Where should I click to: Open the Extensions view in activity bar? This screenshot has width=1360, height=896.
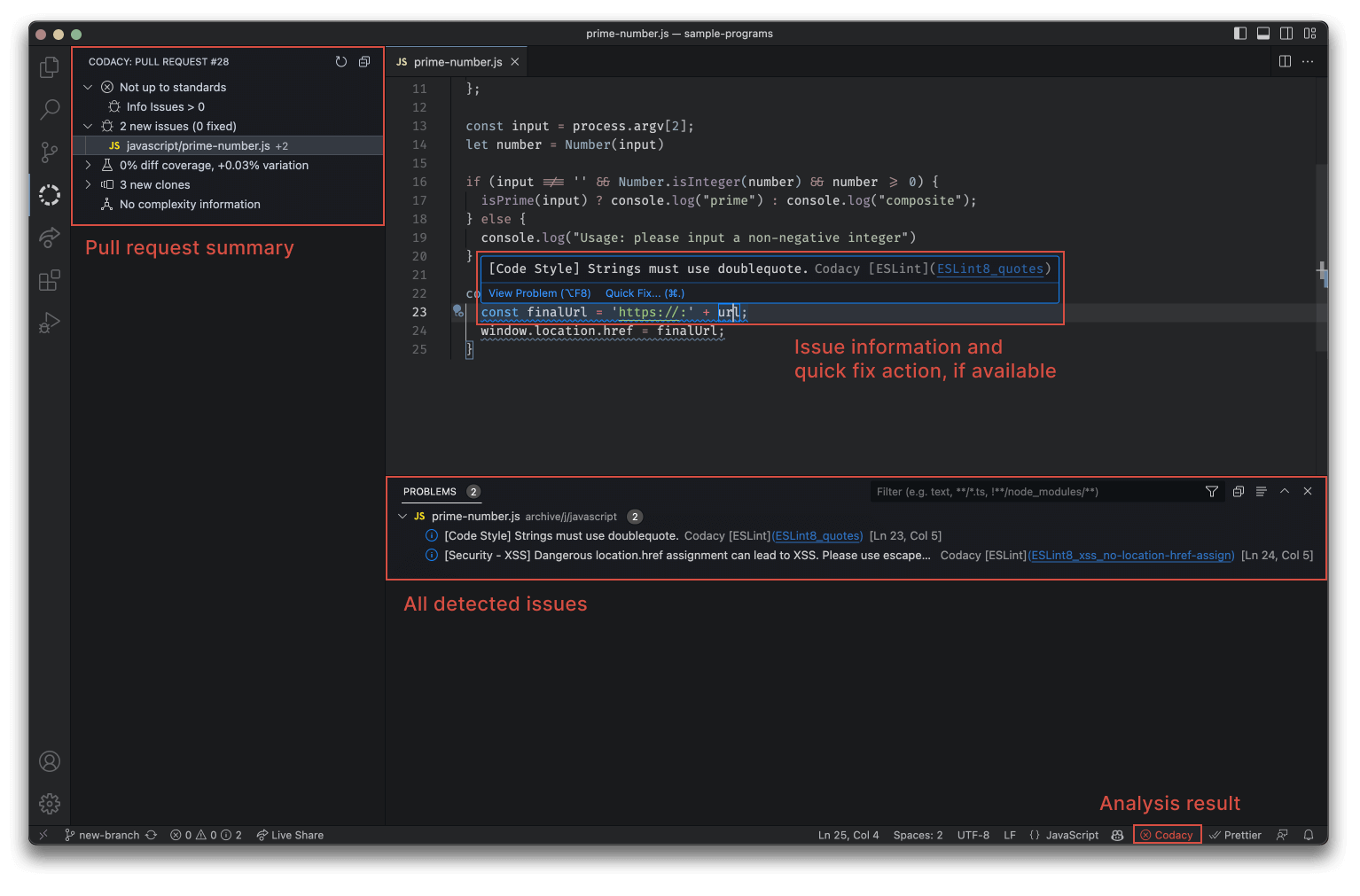click(x=50, y=280)
